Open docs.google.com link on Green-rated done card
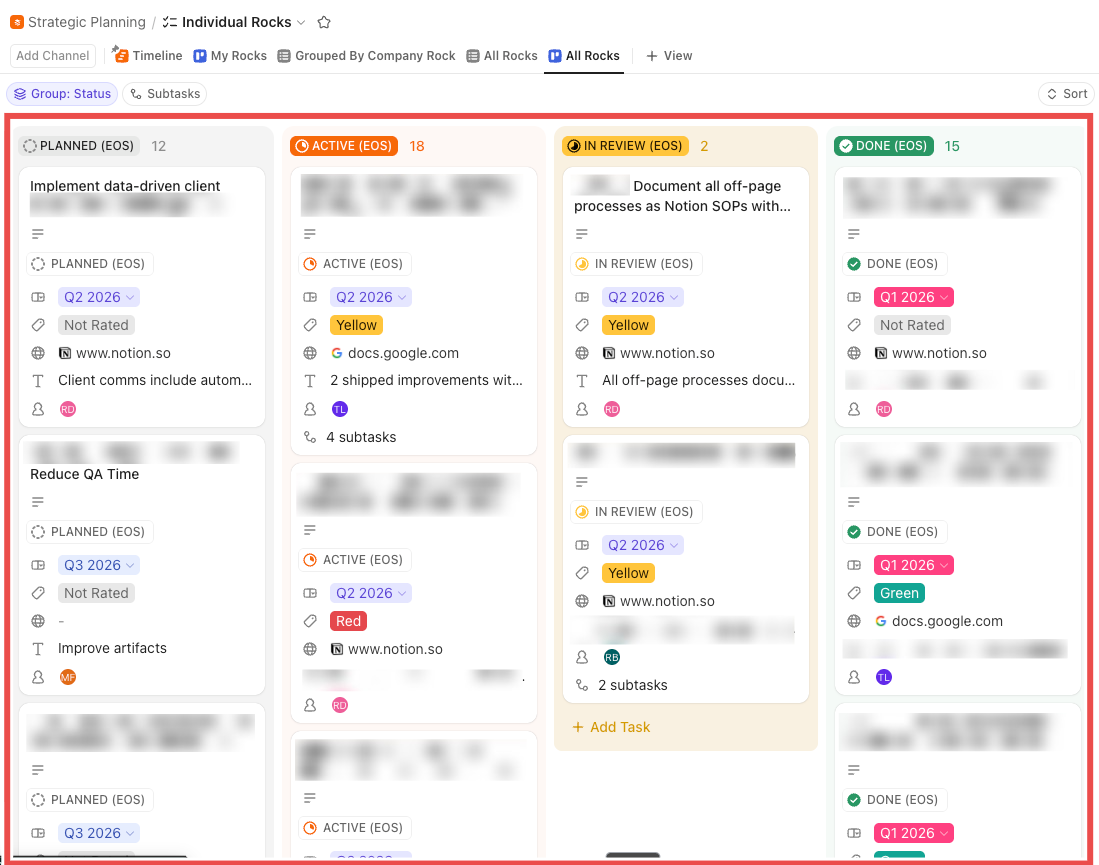Image resolution: width=1099 pixels, height=865 pixels. coord(939,621)
